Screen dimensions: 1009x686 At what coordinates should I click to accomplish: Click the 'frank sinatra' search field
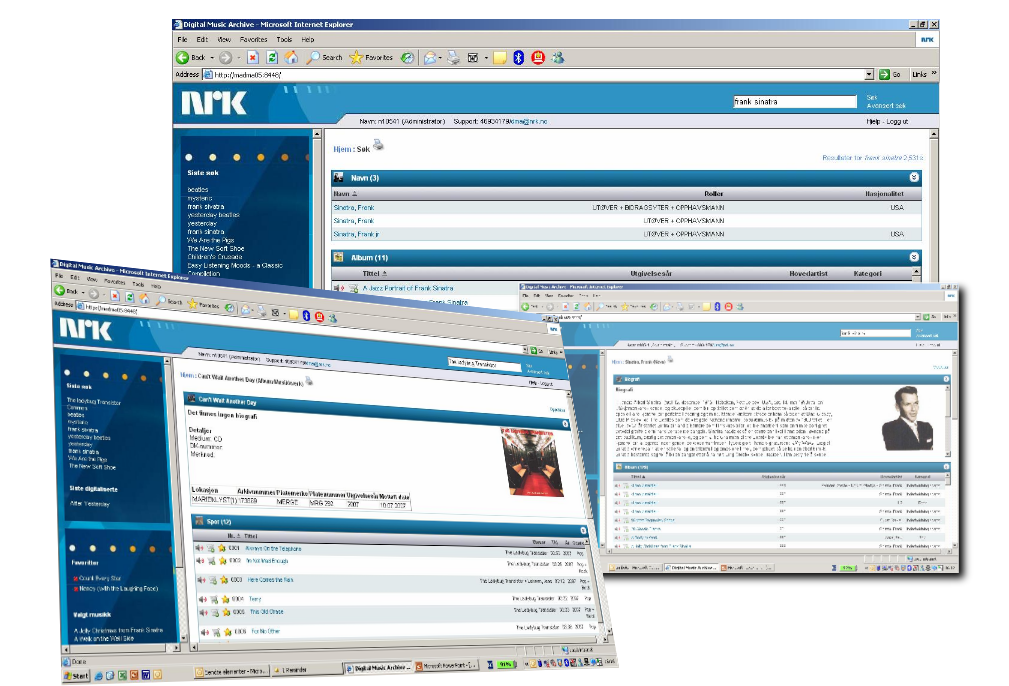point(794,101)
